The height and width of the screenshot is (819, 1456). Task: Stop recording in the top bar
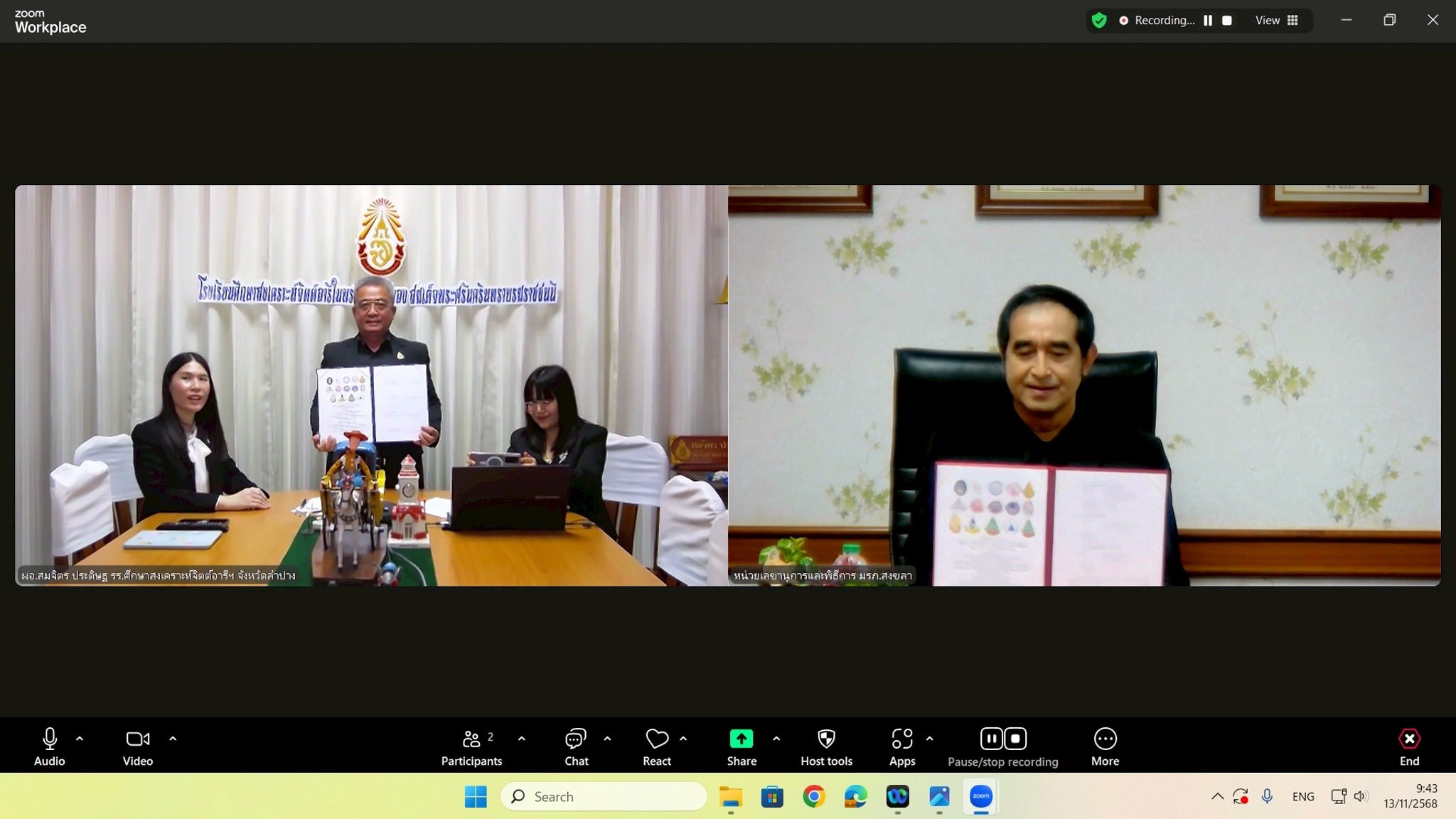1227,21
